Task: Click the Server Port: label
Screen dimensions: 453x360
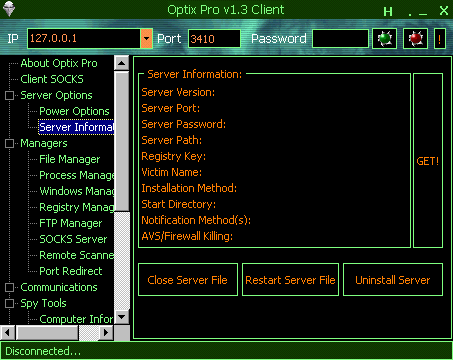Action: [171, 108]
